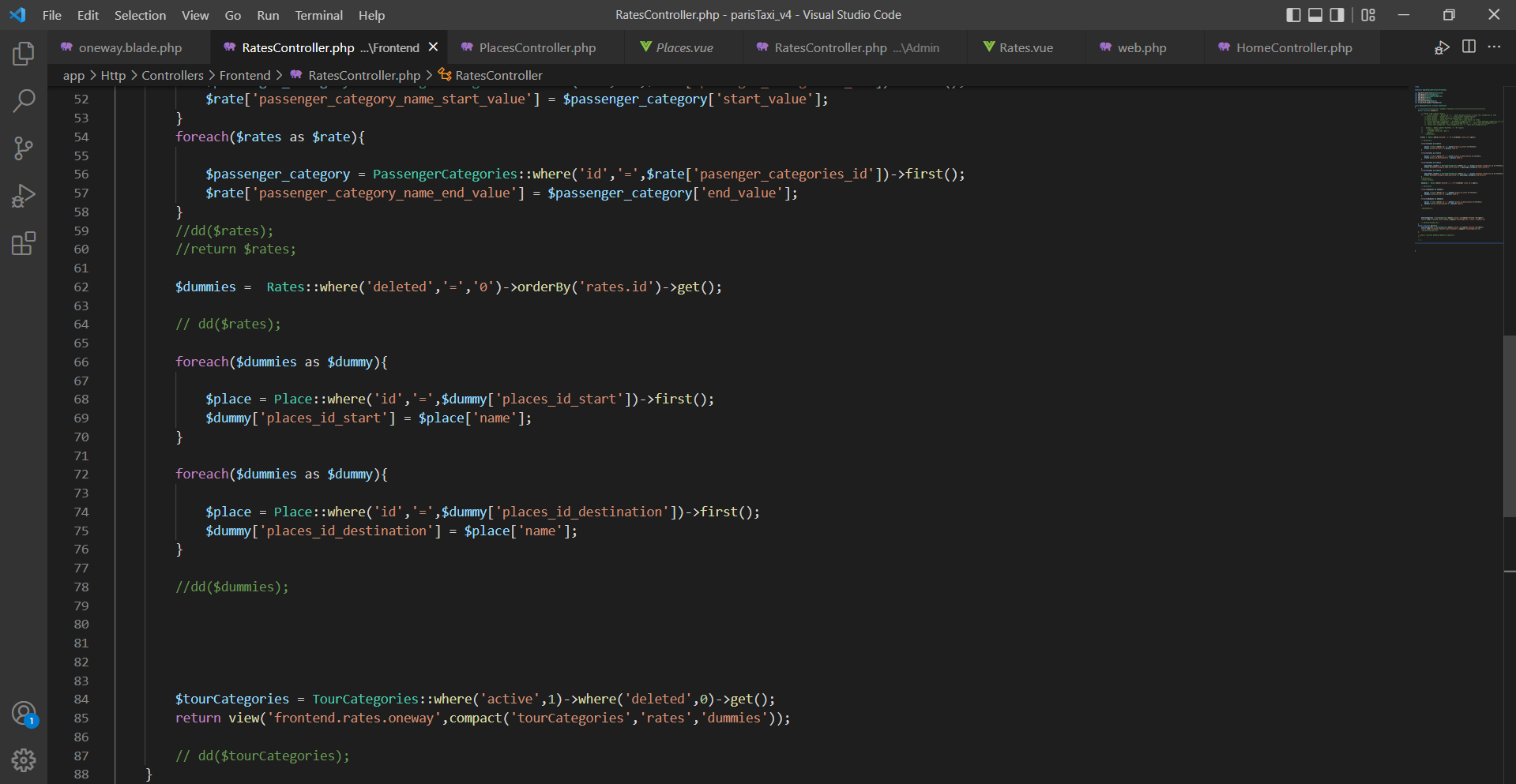
Task: Click the //return $rates; comment
Action: coord(236,249)
